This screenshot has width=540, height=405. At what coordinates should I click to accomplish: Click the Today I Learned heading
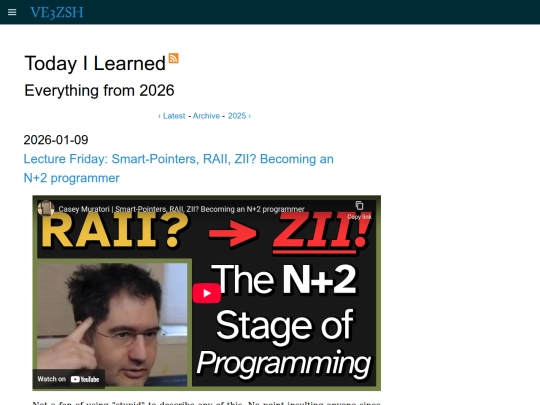pos(95,63)
